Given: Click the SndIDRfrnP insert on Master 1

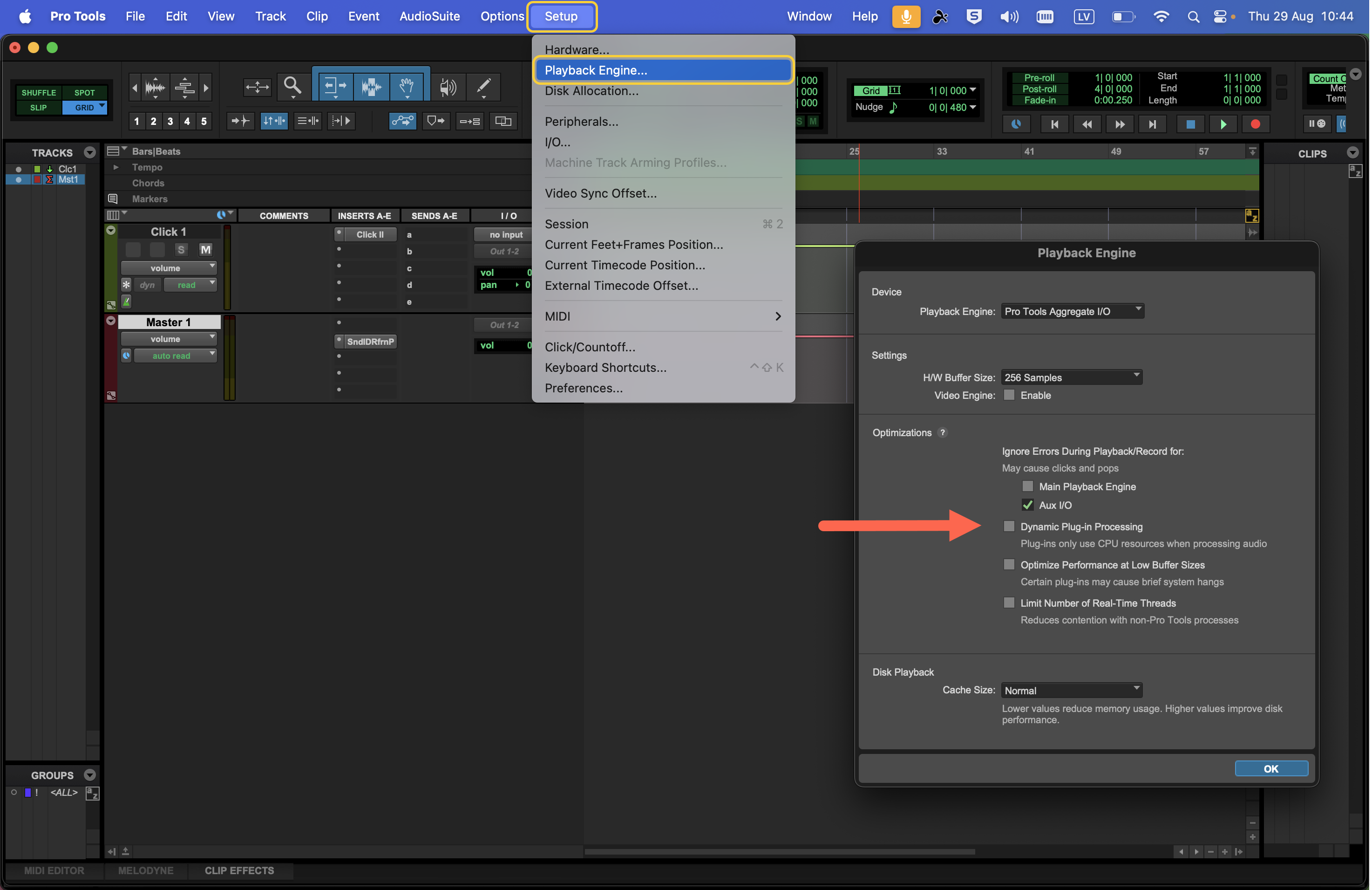Looking at the screenshot, I should (x=369, y=341).
